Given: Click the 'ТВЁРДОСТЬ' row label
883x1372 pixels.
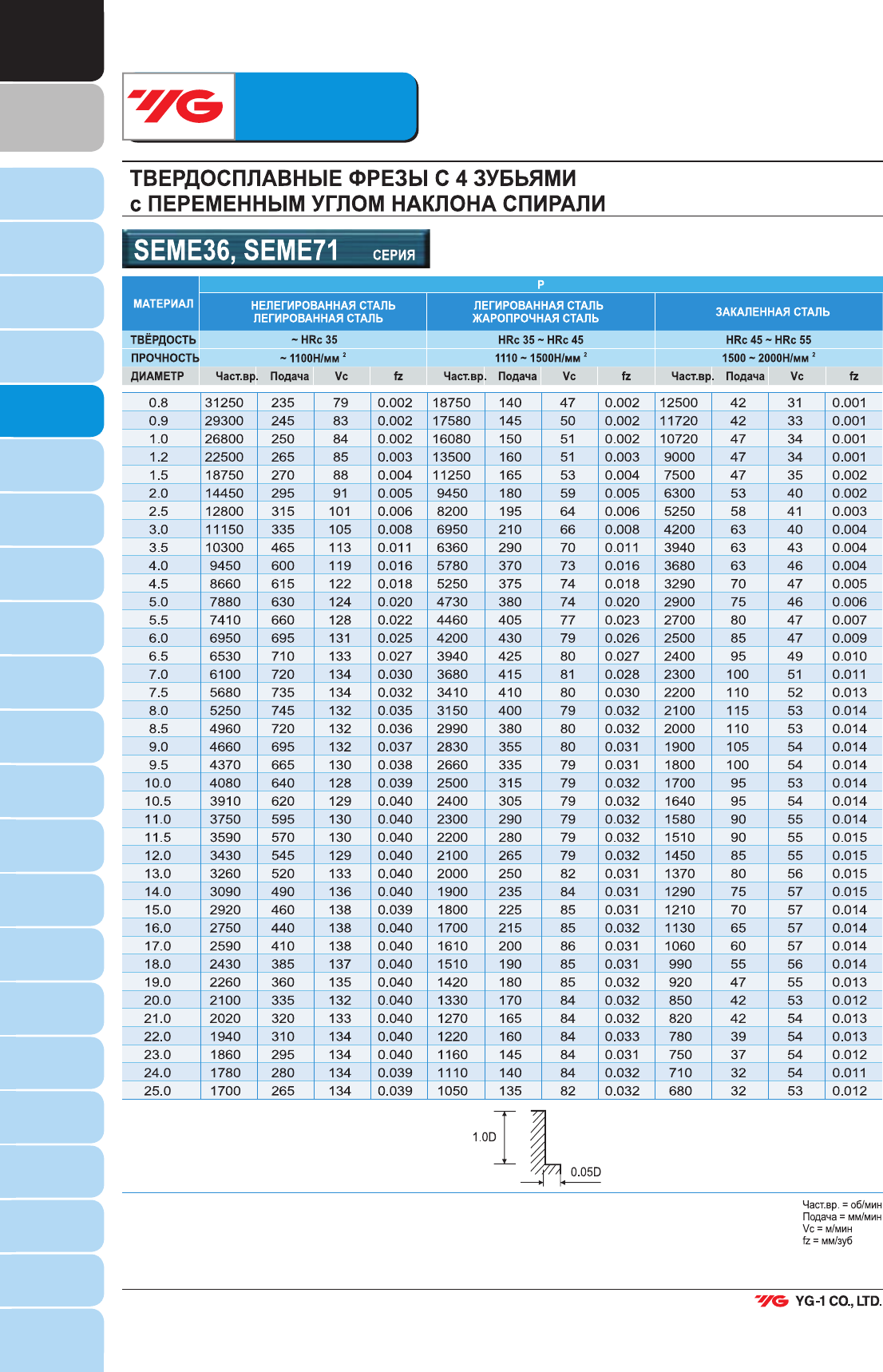Looking at the screenshot, I should pyautogui.click(x=163, y=339).
